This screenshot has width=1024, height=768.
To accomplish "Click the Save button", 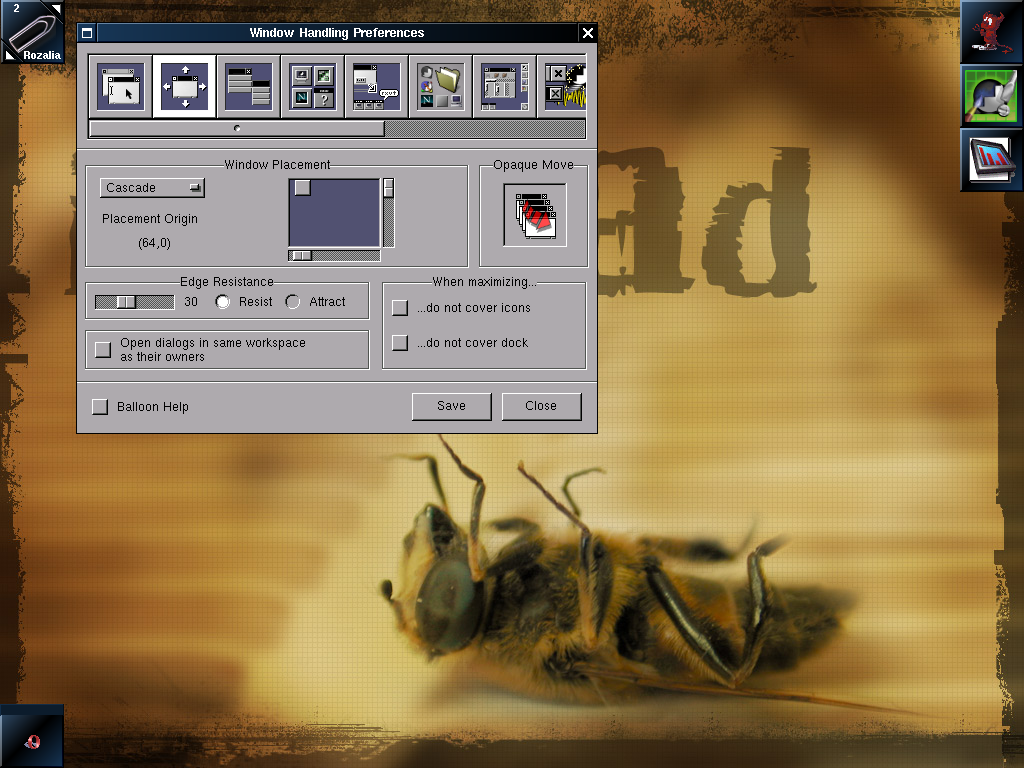I will (451, 406).
